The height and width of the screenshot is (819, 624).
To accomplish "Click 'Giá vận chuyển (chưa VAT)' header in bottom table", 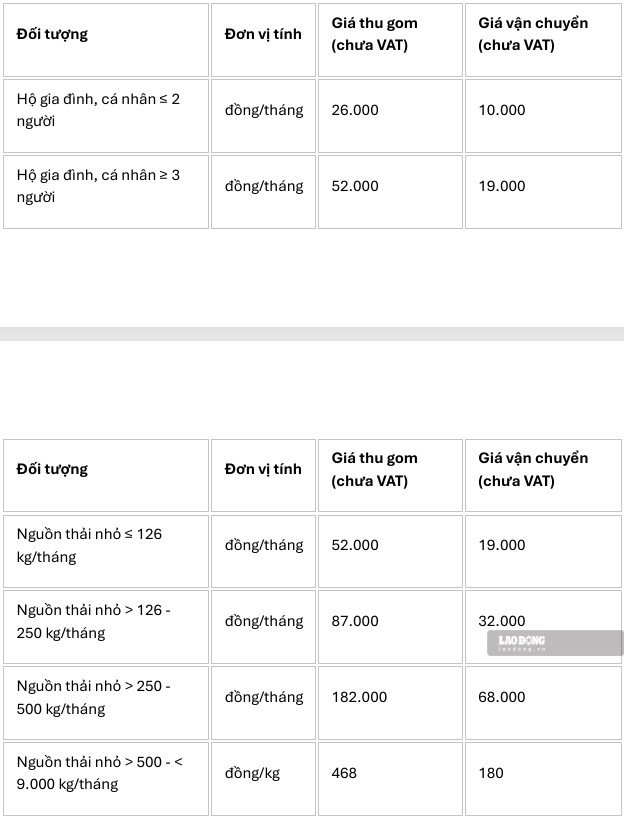I will tap(543, 475).
